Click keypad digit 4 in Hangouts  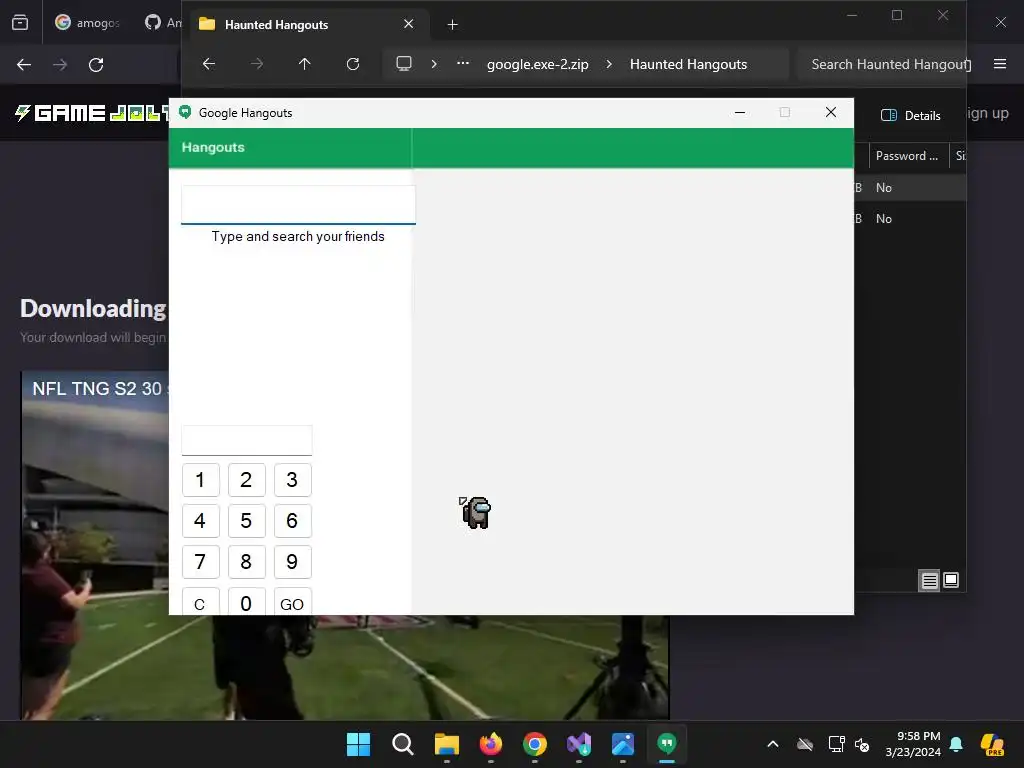[x=200, y=520]
